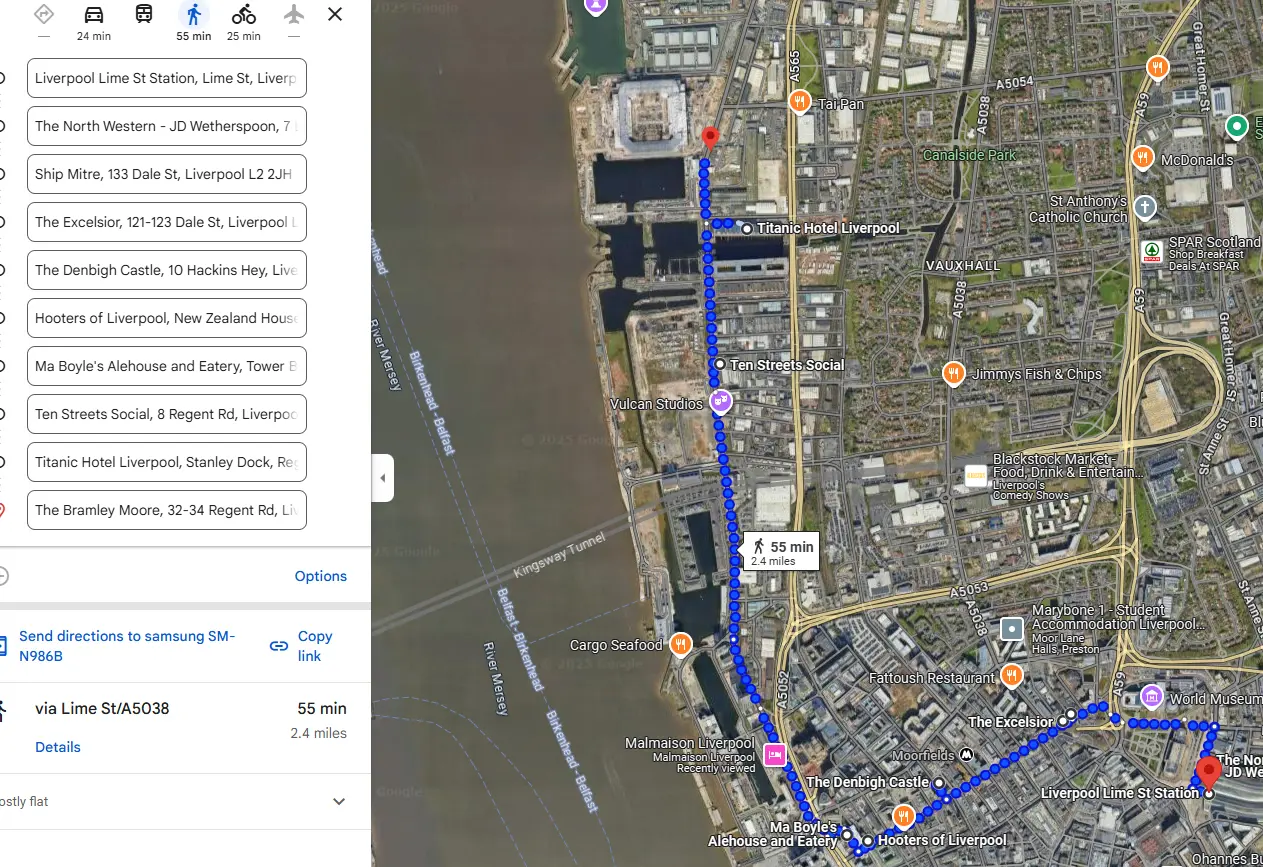Screen dimensions: 1263x867
Task: Select the flights travel mode icon
Action: pos(294,15)
